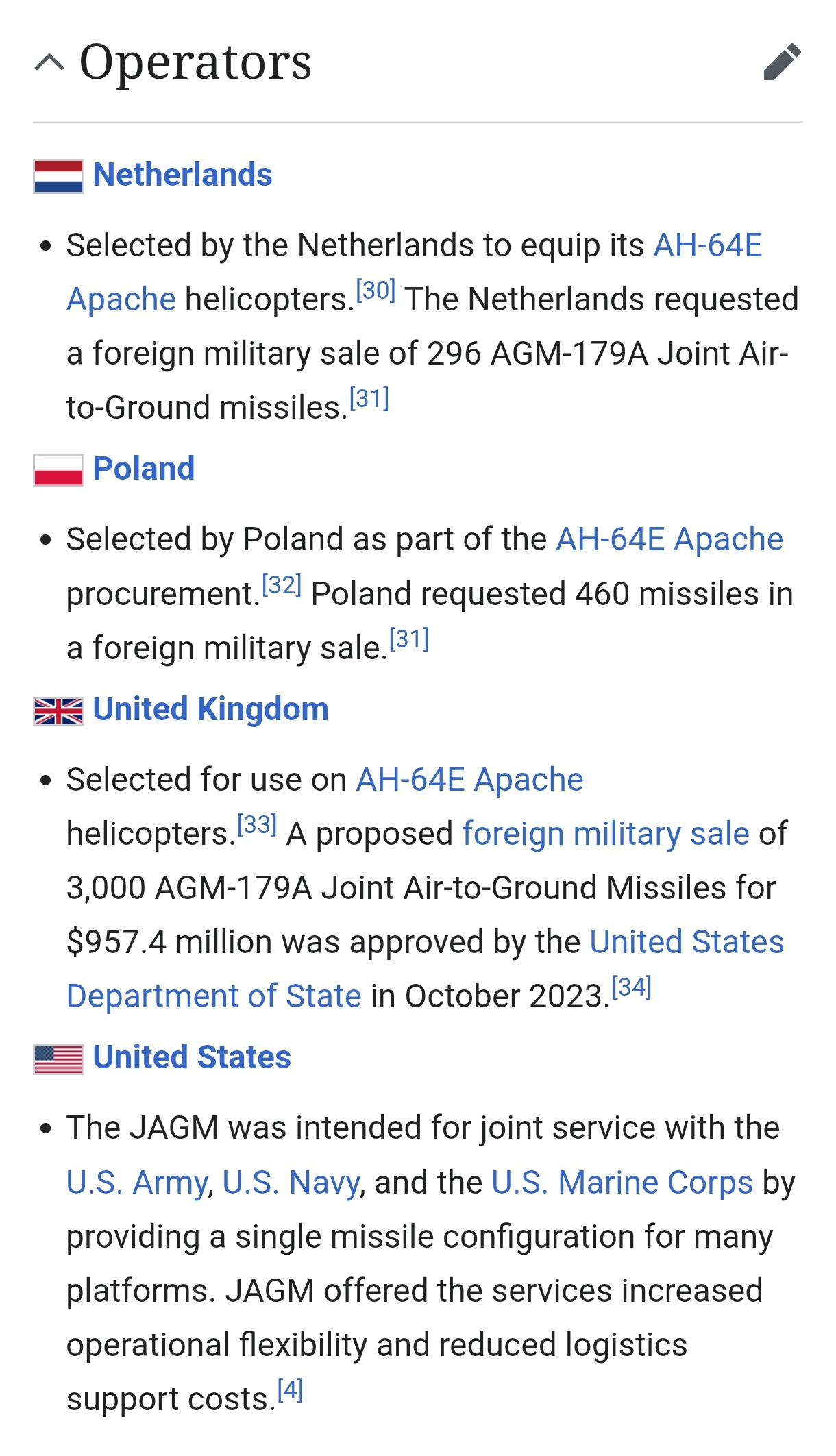The image size is (836, 1456).
Task: Click the Poland flag icon
Action: point(58,471)
